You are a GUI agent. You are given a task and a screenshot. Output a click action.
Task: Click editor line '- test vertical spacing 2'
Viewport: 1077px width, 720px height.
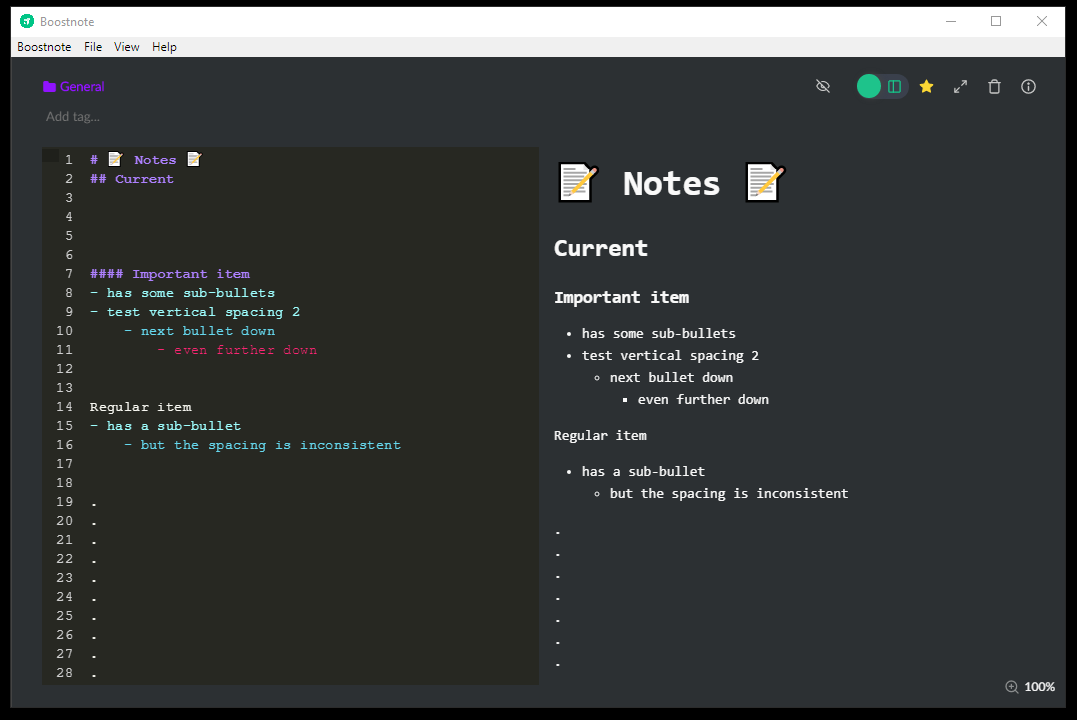click(x=195, y=312)
